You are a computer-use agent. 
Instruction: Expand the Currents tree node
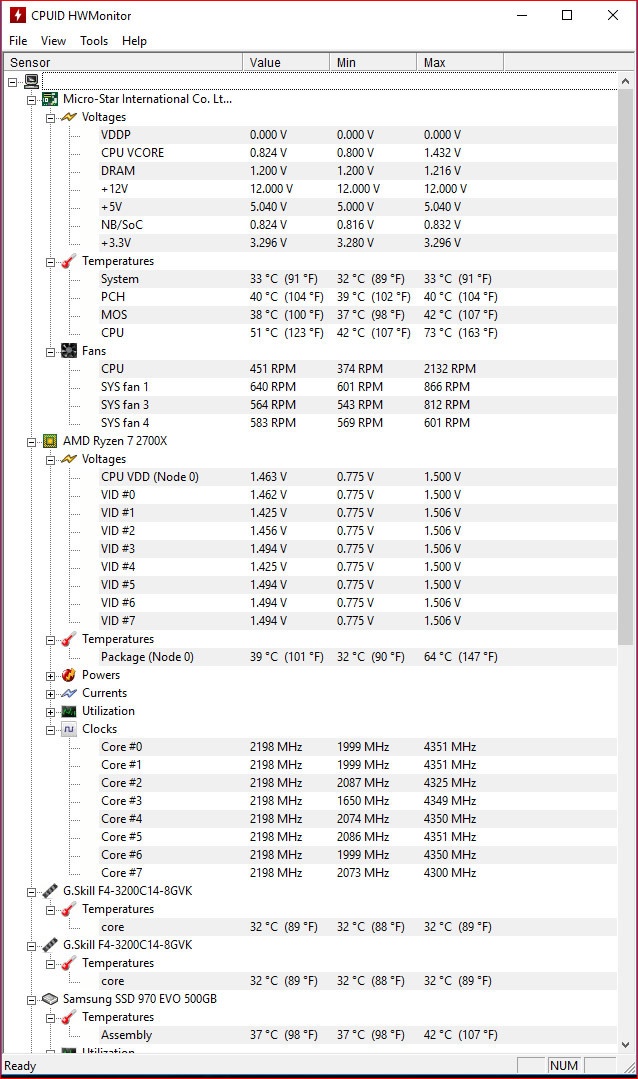51,693
